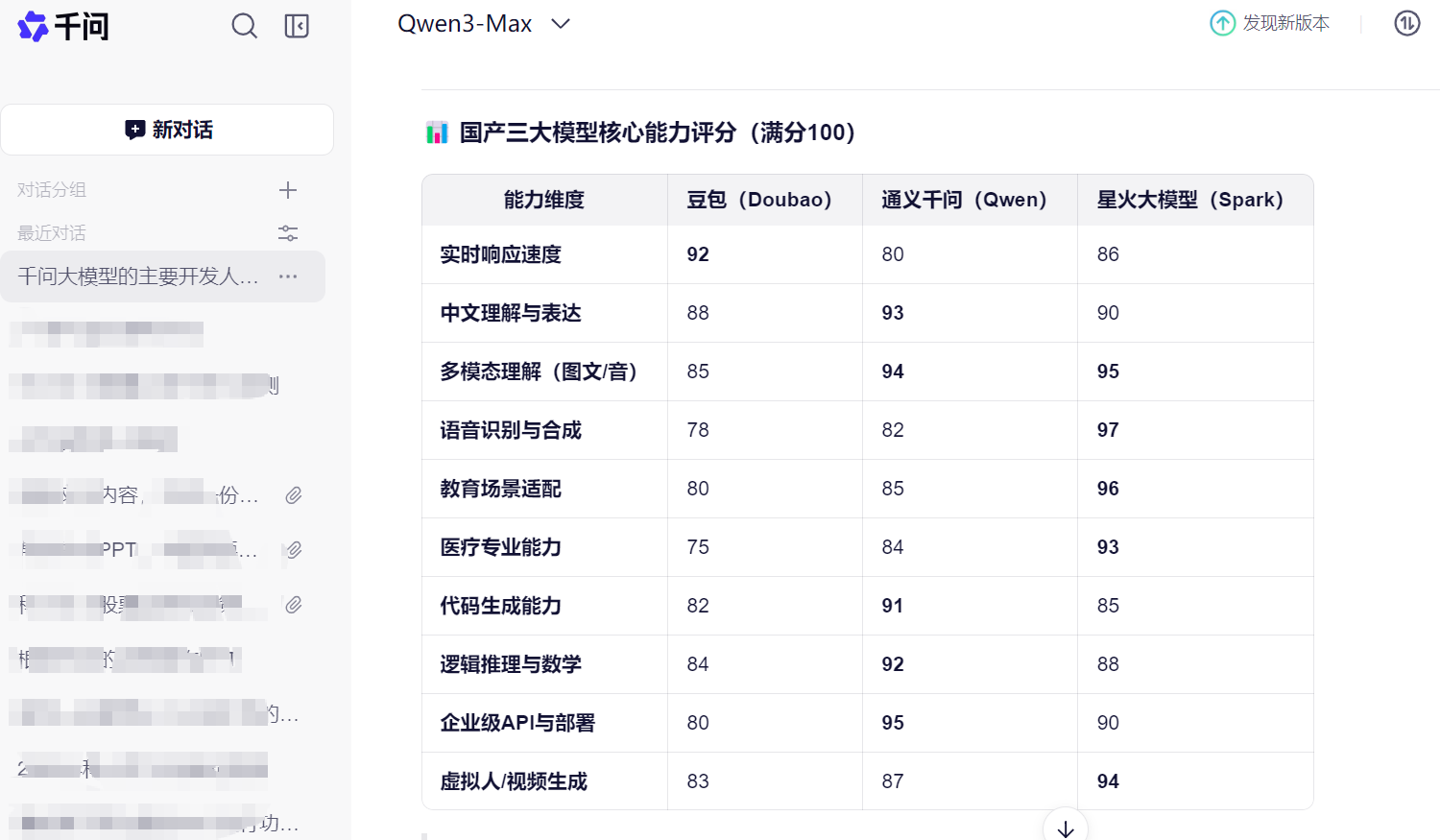
Task: Click Spark score 96 in 教育场景适配 row
Action: 1108,489
